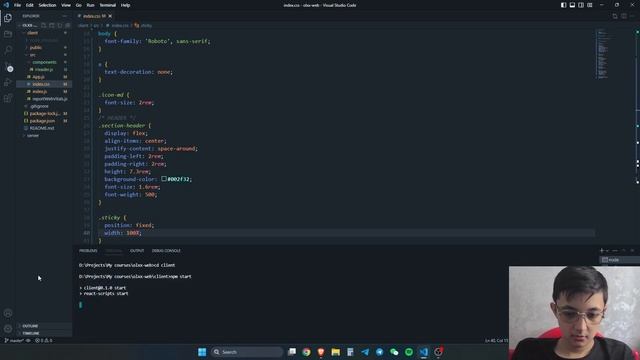640x360 pixels.
Task: Click the Ln Col cursor position status
Action: click(x=496, y=340)
